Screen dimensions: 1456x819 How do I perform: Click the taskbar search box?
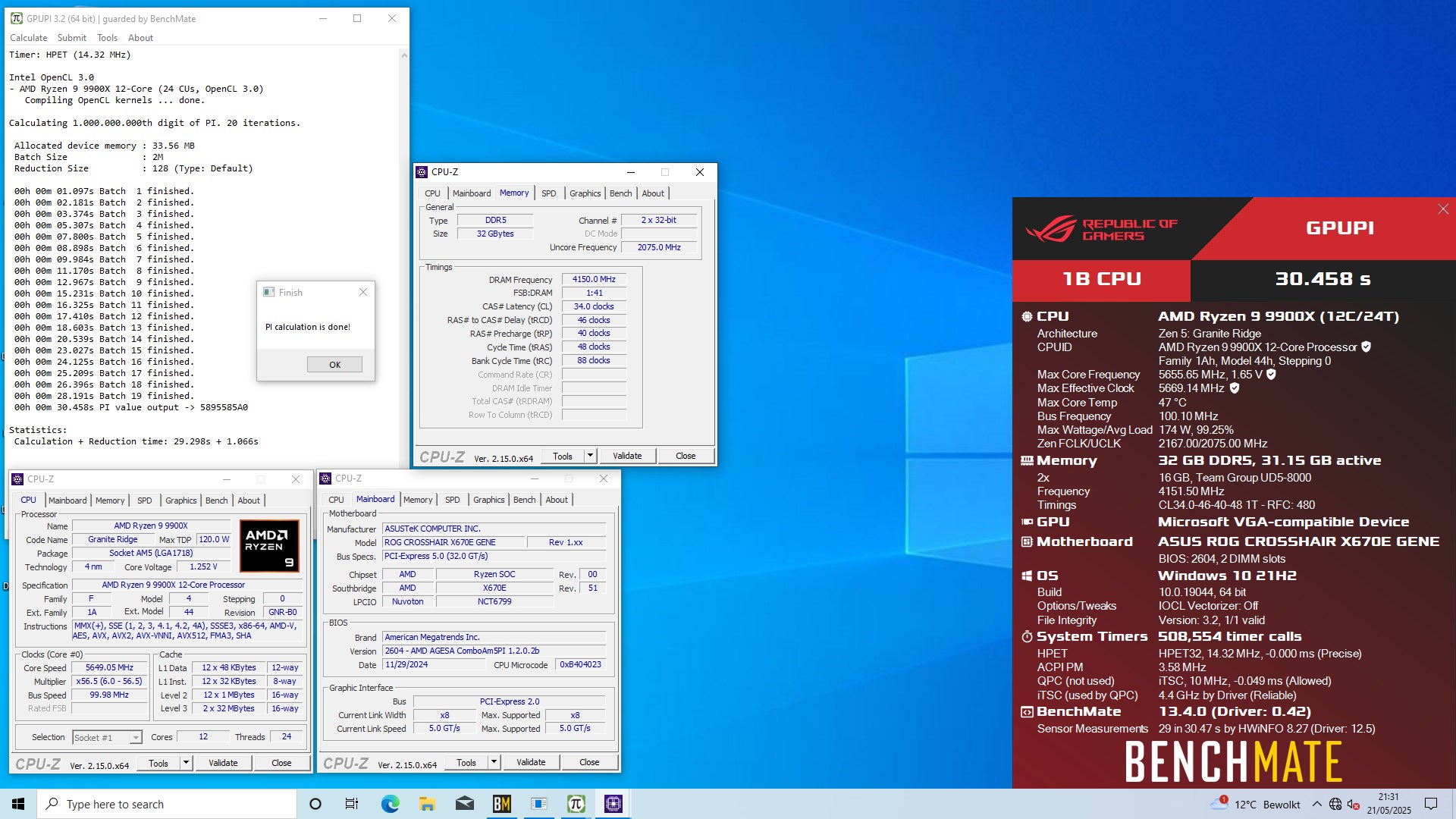pyautogui.click(x=167, y=804)
